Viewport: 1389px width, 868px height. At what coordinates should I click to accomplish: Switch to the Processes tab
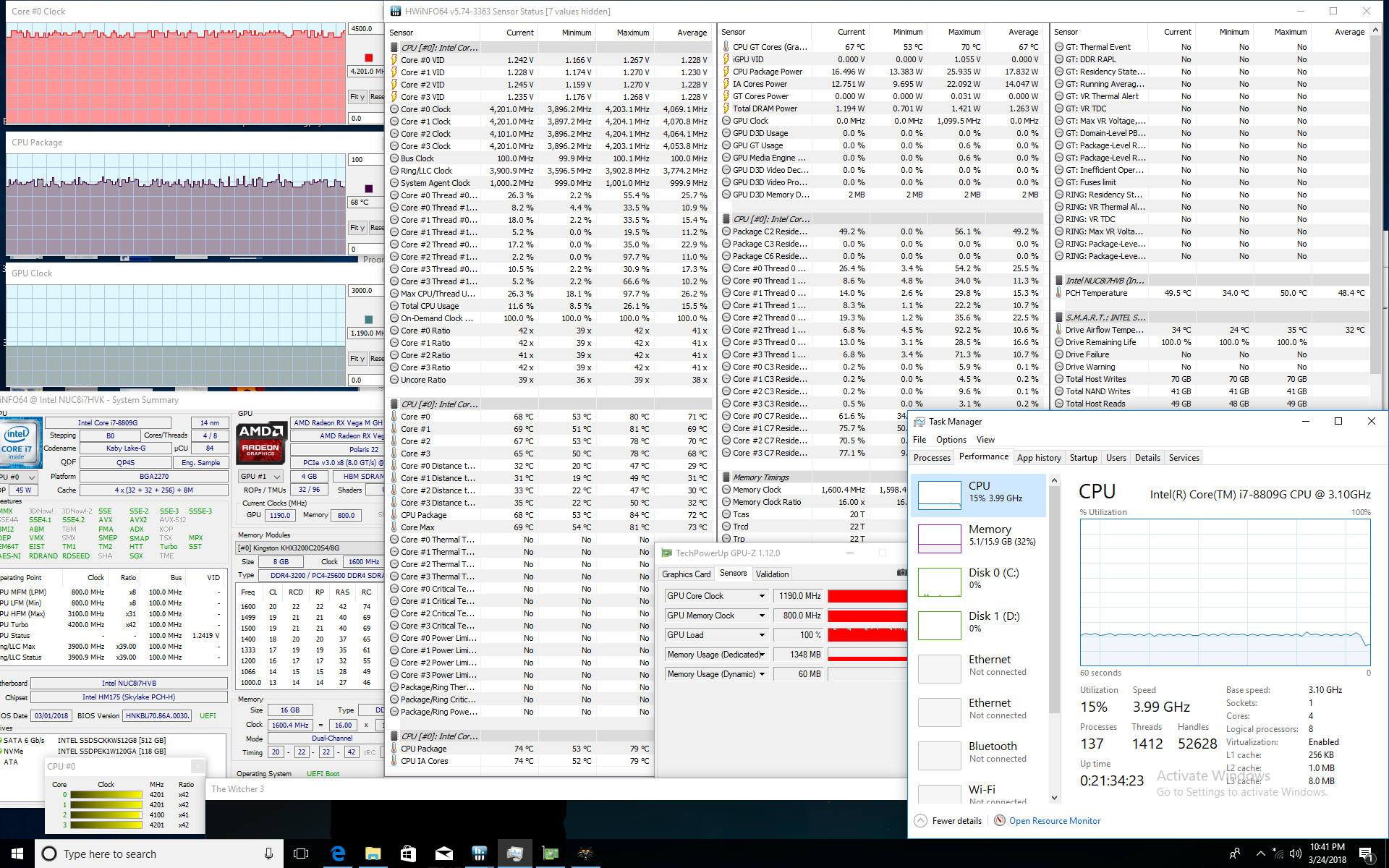(932, 457)
